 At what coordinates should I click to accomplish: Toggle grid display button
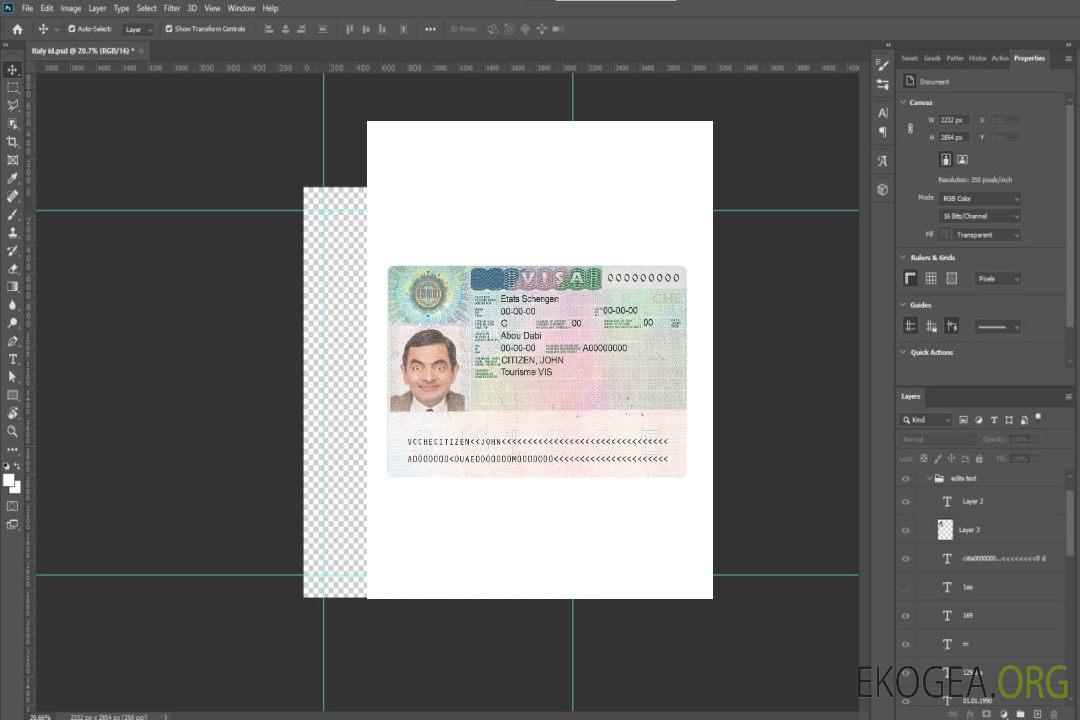tap(931, 278)
